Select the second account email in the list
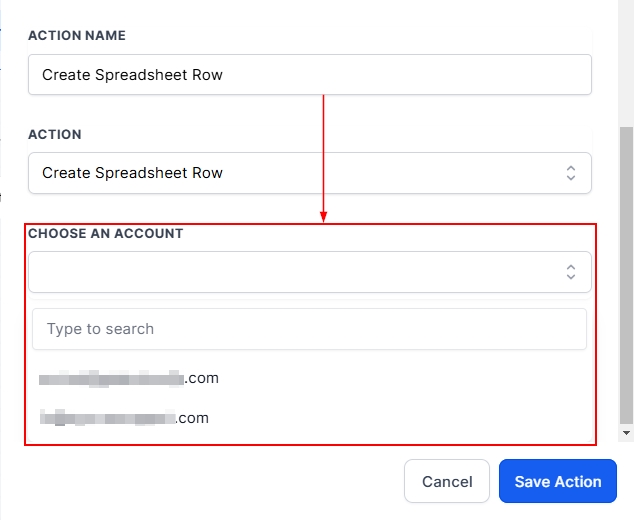The image size is (634, 520). coord(124,418)
